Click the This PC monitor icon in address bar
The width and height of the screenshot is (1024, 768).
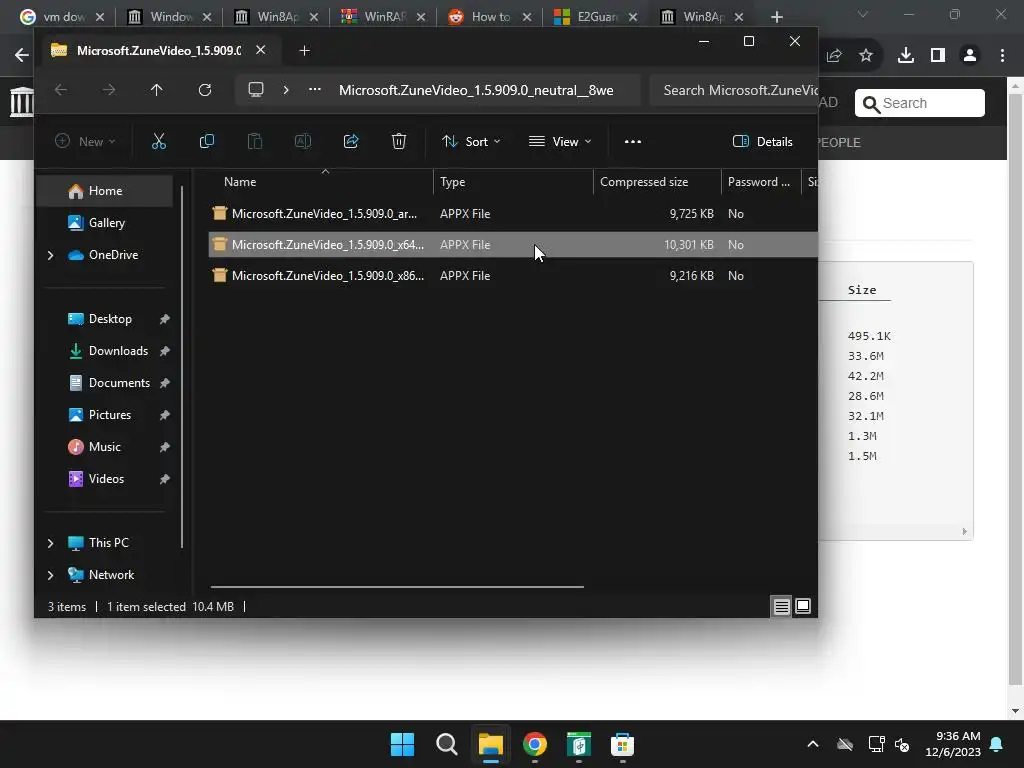pyautogui.click(x=256, y=89)
